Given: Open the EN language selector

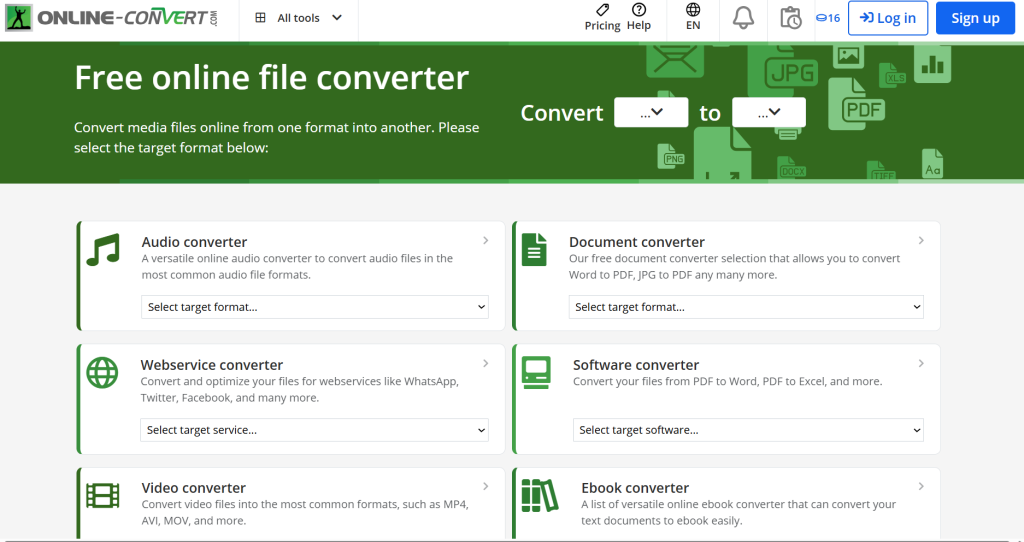Looking at the screenshot, I should (693, 18).
